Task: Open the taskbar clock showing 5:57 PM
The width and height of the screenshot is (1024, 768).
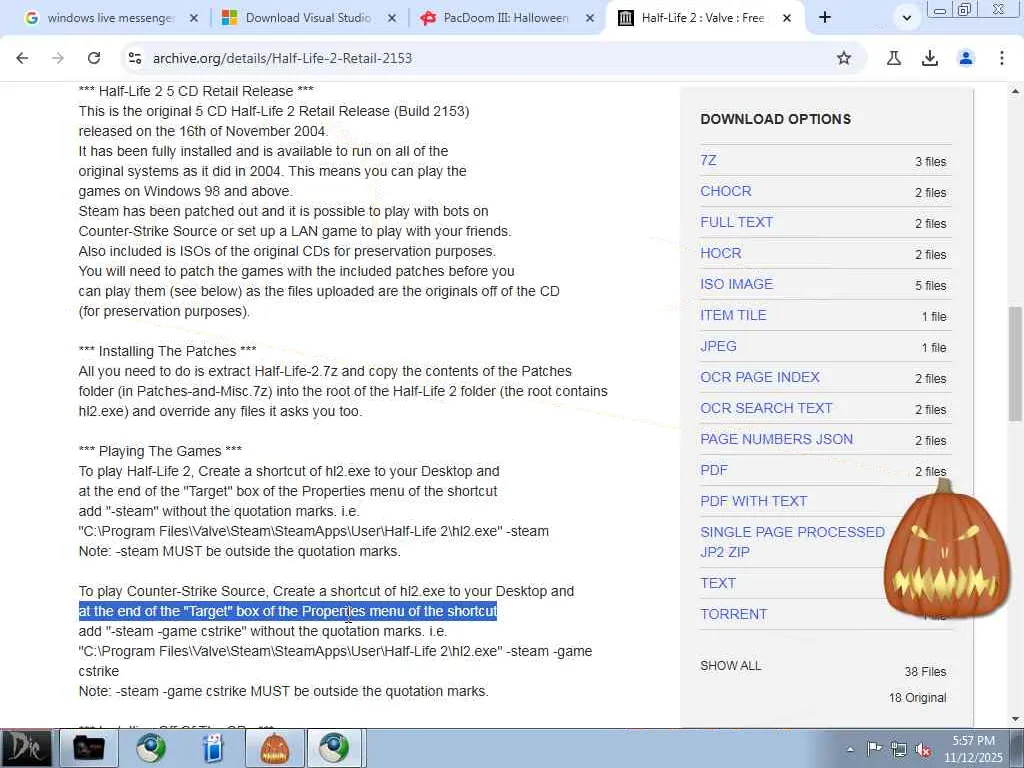Action: point(973,749)
